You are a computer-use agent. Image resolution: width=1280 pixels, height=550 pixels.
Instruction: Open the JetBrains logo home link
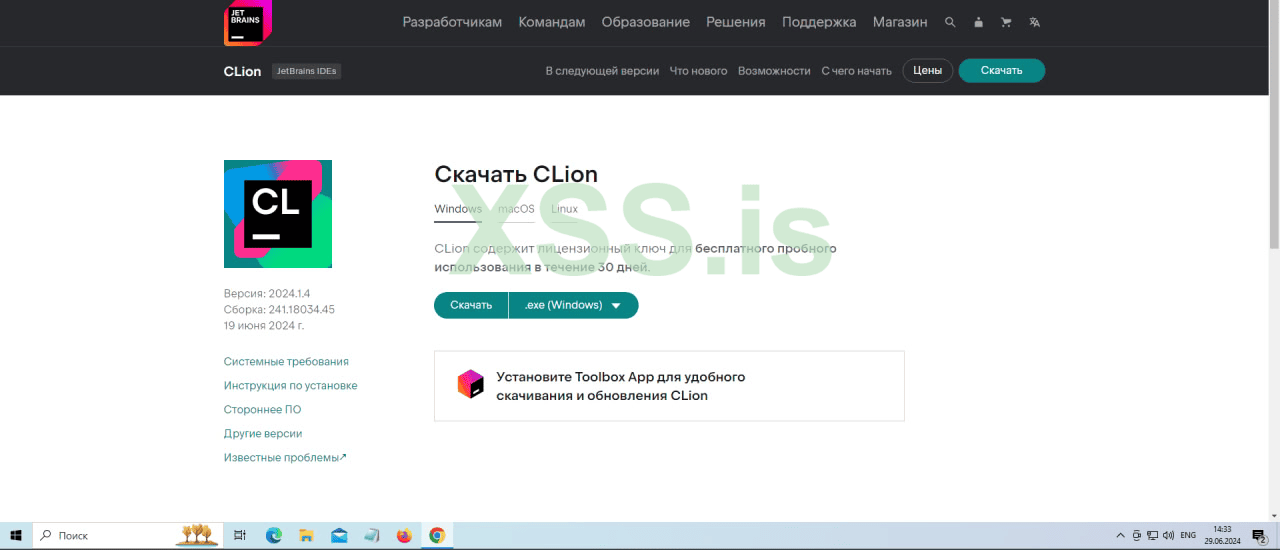click(247, 22)
